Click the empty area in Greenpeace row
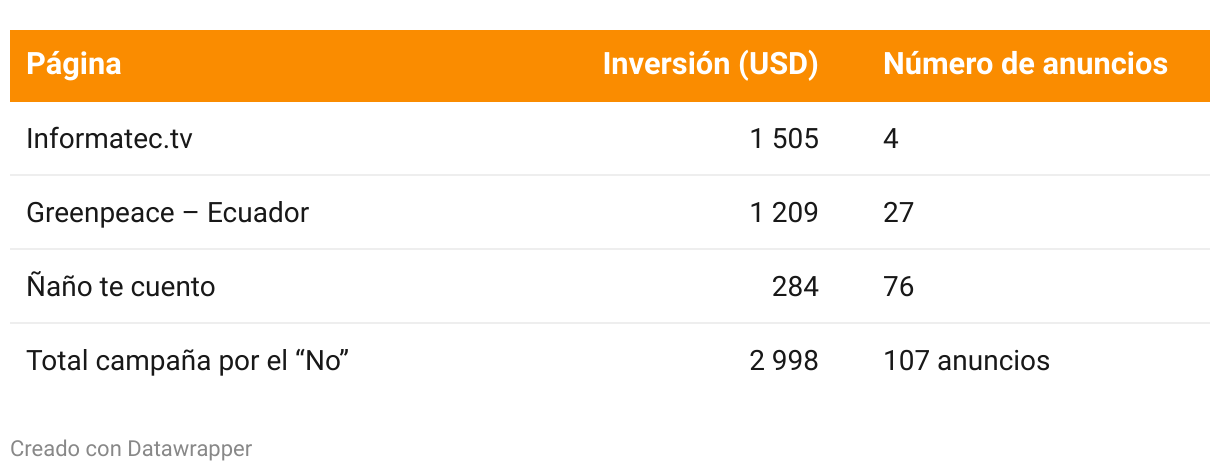 point(500,212)
